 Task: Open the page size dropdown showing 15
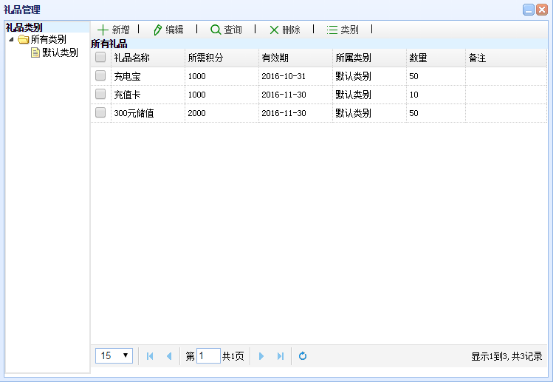(114, 356)
